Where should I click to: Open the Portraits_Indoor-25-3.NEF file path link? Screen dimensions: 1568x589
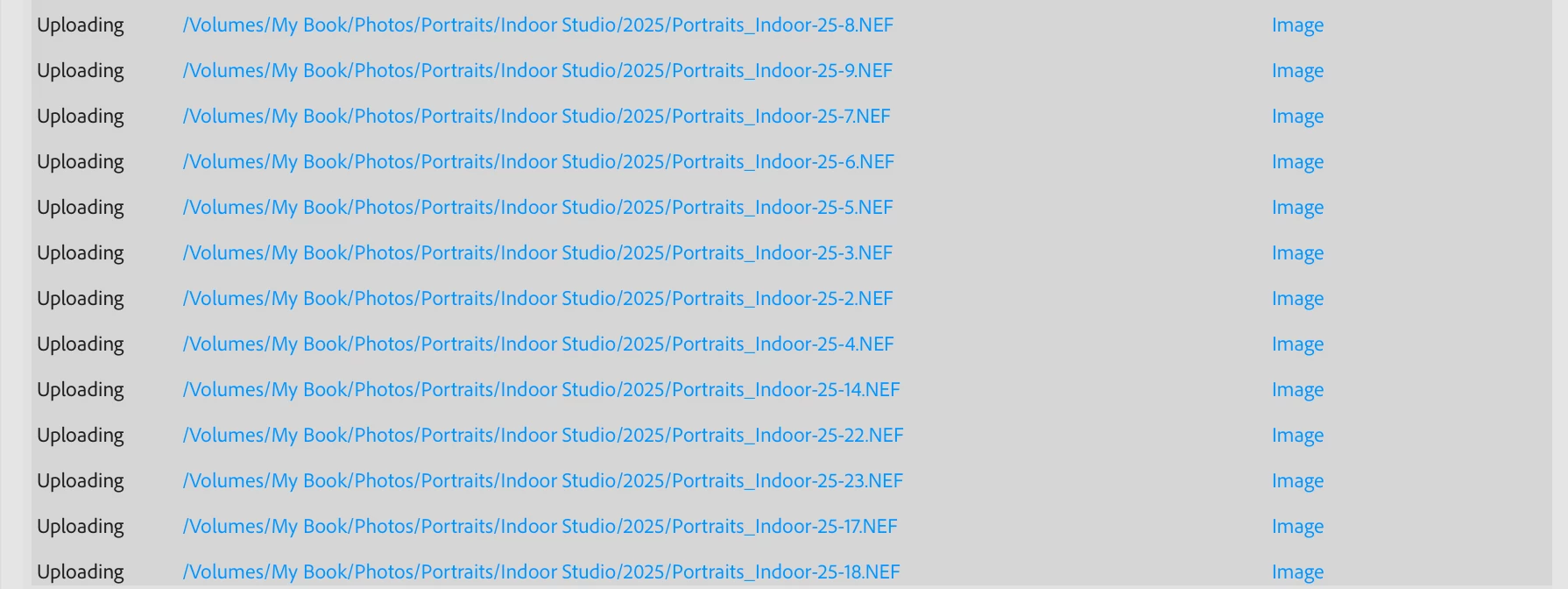pyautogui.click(x=538, y=253)
